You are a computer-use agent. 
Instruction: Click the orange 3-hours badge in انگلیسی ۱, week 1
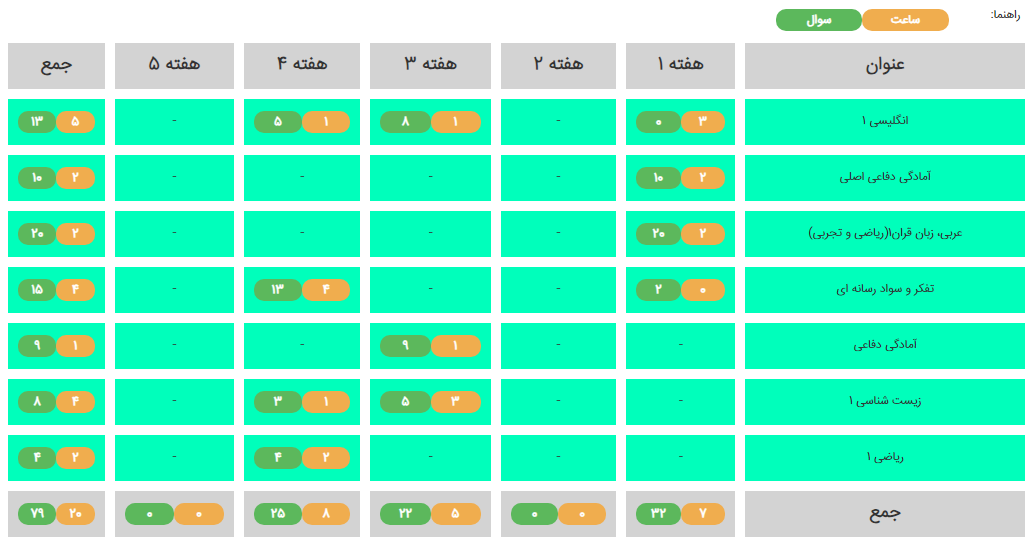703,122
